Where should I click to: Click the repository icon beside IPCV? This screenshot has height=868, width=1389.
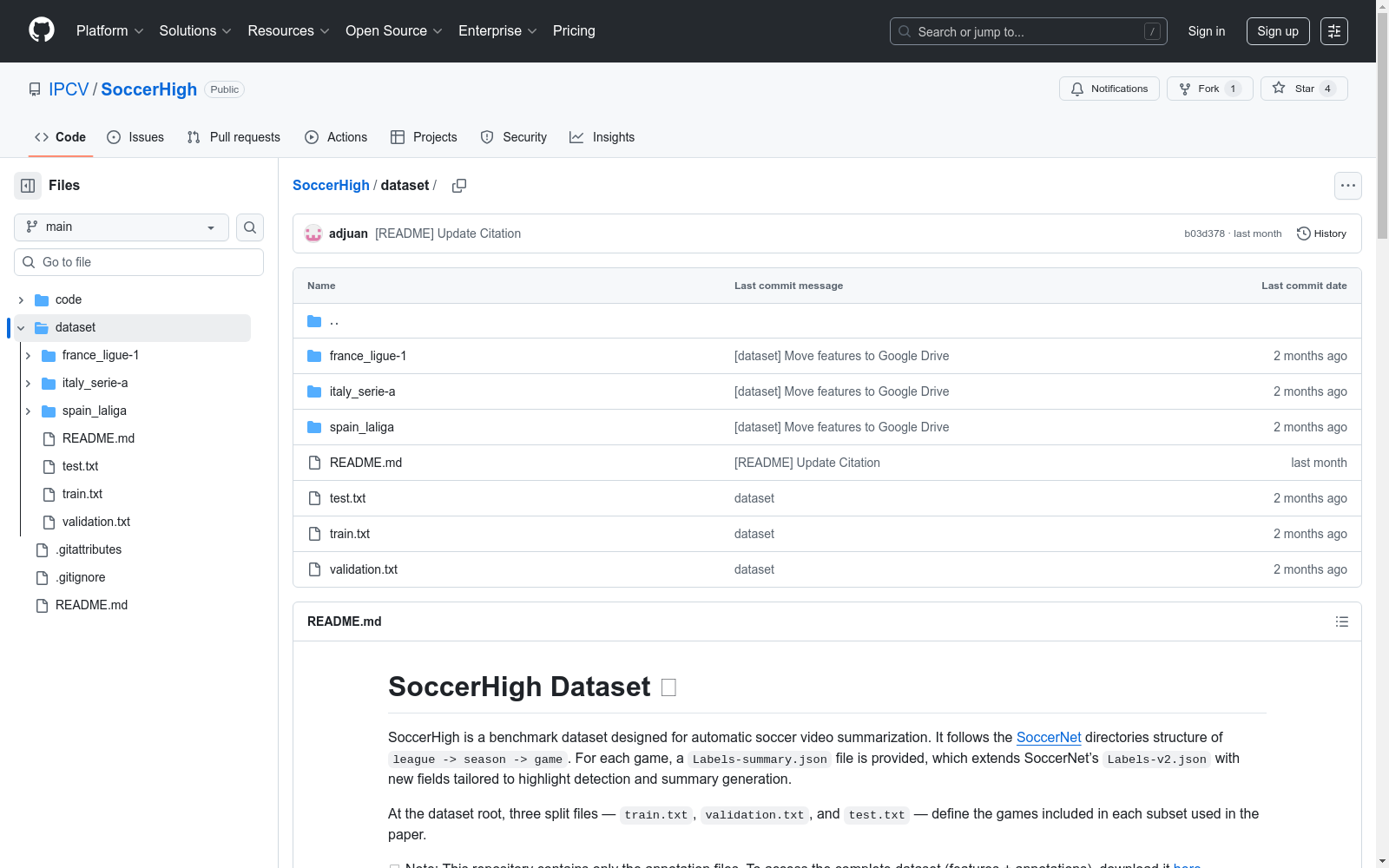click(x=35, y=89)
